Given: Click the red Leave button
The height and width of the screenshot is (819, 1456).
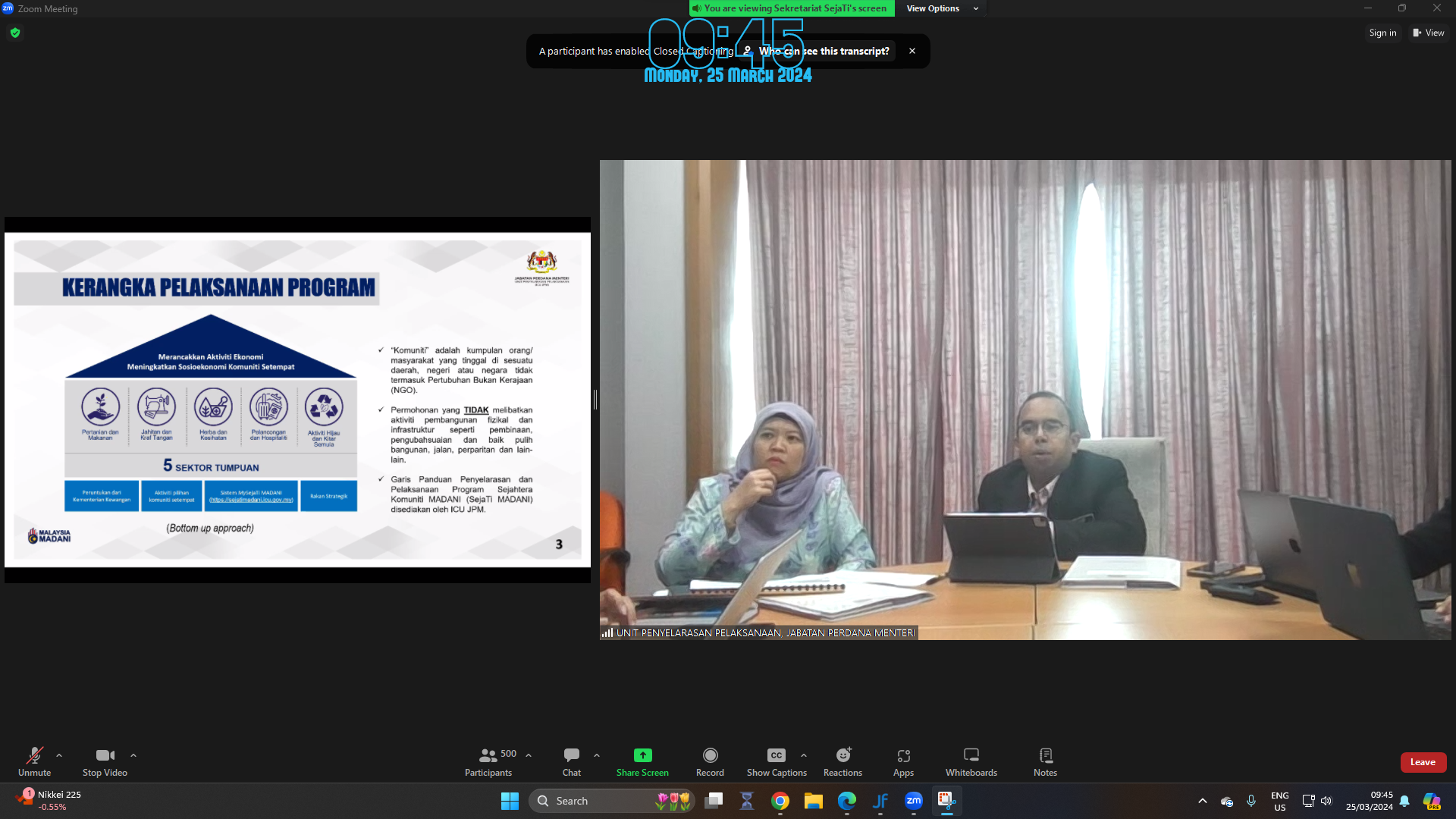Looking at the screenshot, I should (1423, 762).
